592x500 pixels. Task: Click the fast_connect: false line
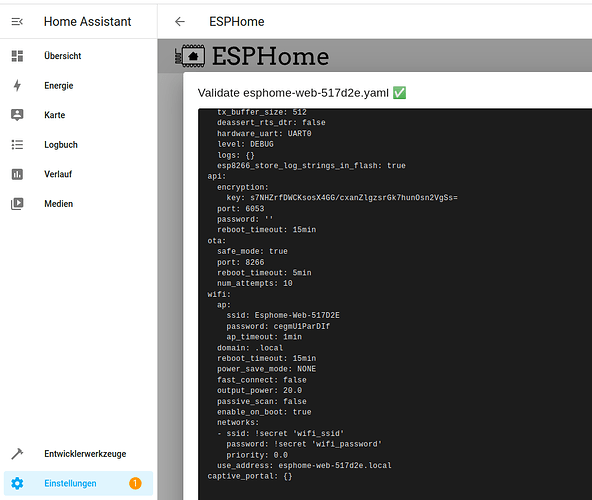262,380
